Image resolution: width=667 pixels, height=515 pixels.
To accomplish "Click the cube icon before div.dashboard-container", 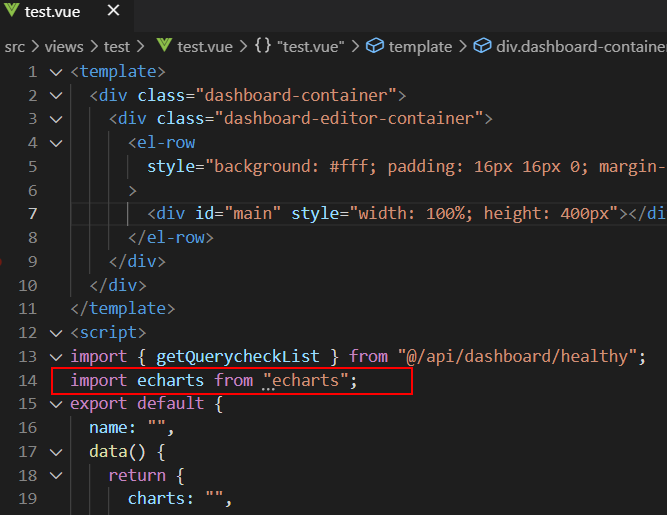I will pyautogui.click(x=482, y=46).
